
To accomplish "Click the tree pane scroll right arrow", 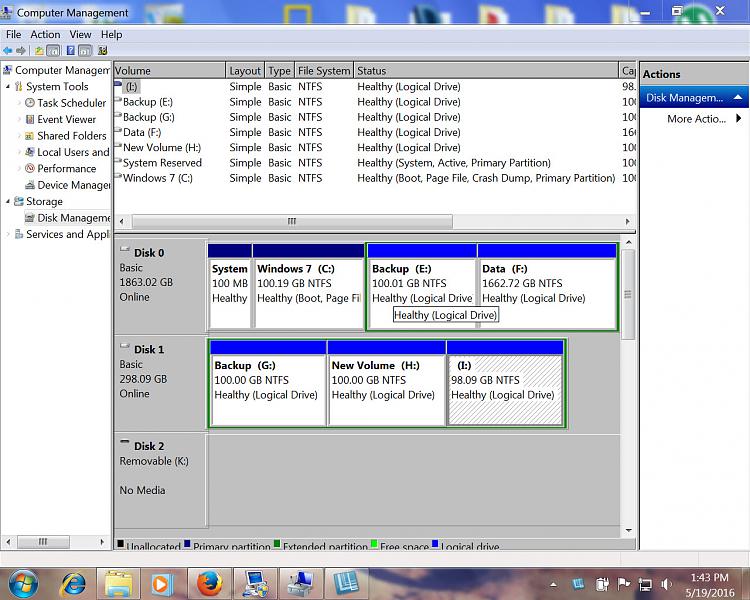I will [x=102, y=542].
